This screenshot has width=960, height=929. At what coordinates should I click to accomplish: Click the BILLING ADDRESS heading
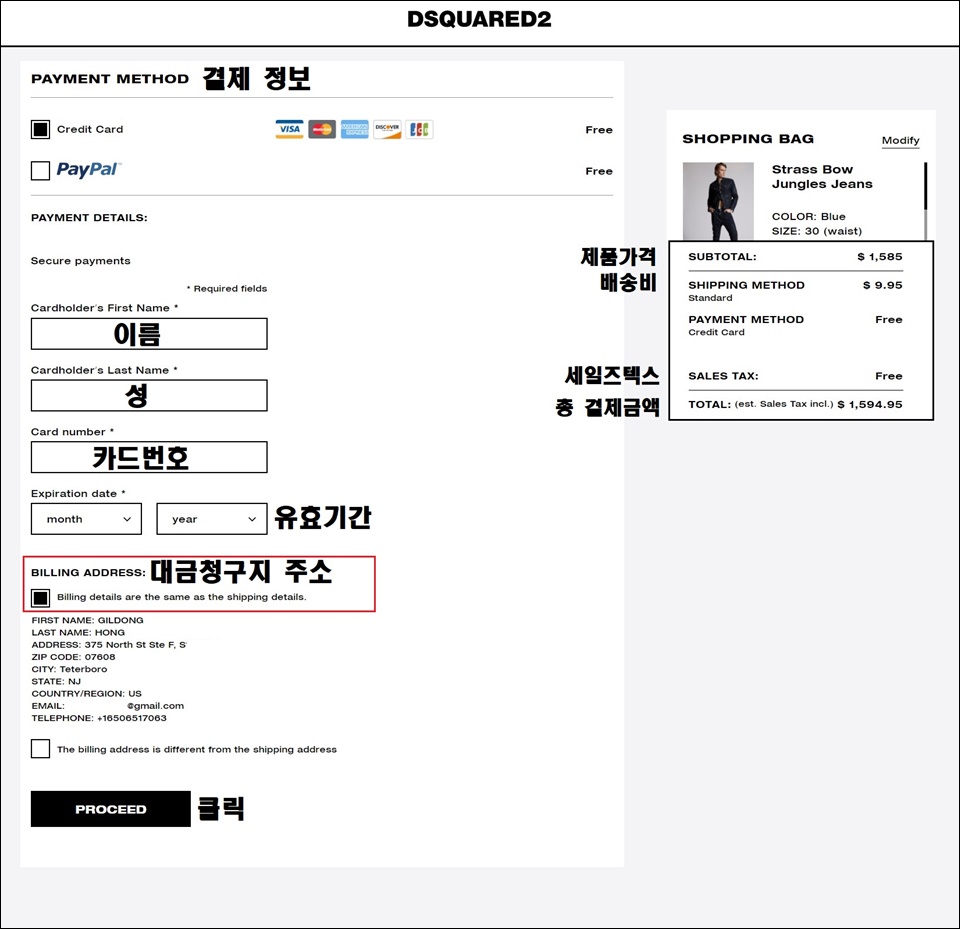(89, 573)
